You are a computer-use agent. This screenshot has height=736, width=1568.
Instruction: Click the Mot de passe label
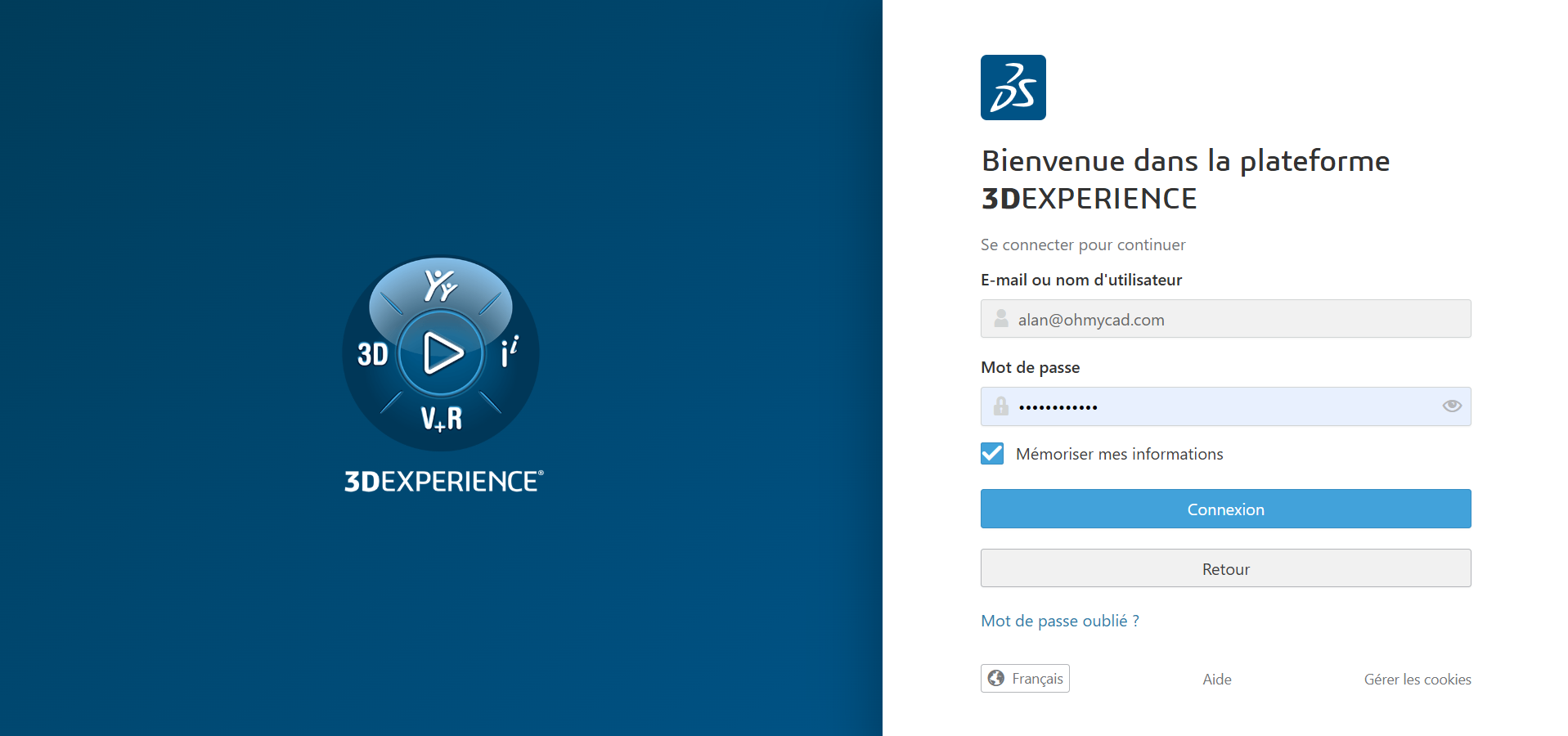1030,367
